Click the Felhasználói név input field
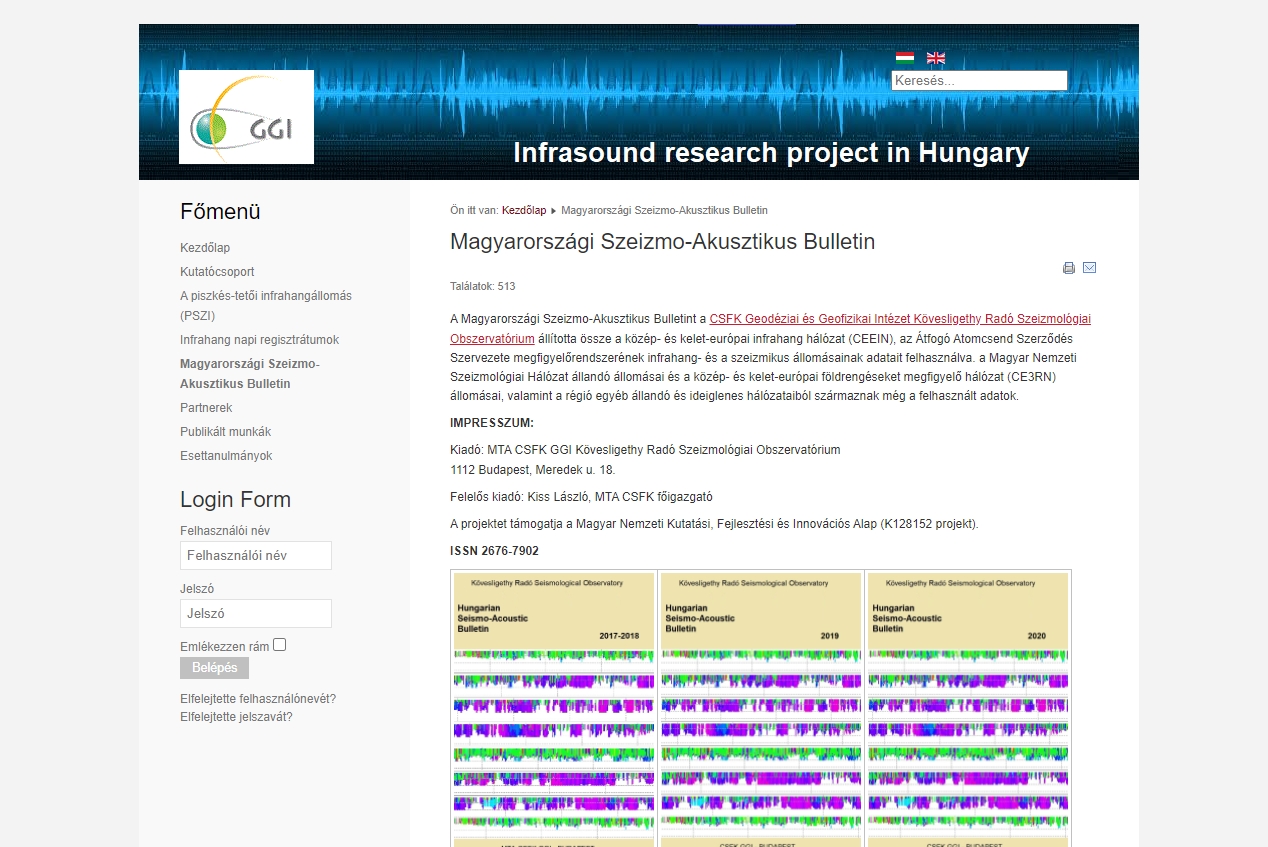Screen dimensions: 1268x847 (x=256, y=556)
